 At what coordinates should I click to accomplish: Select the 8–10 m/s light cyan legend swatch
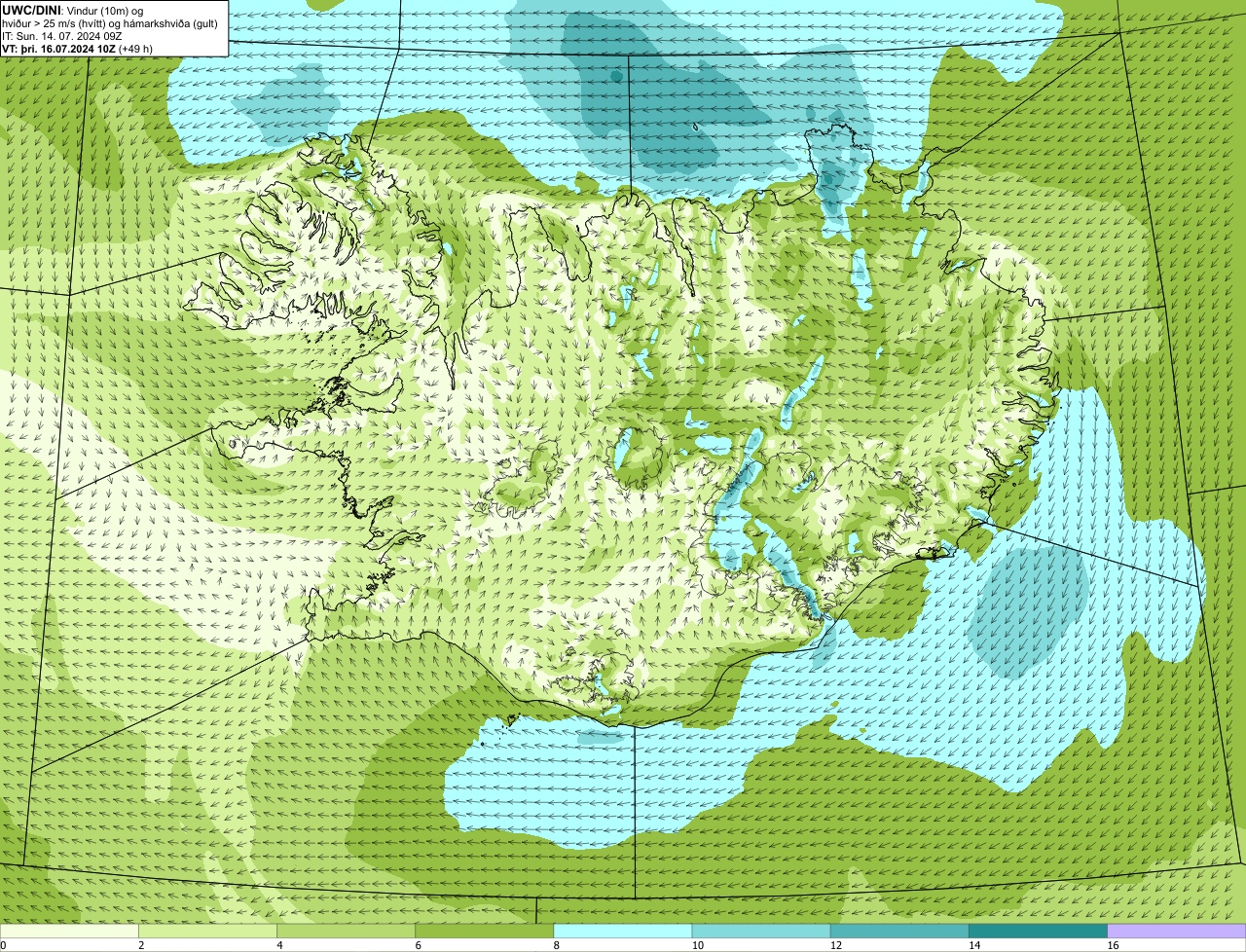[623, 932]
